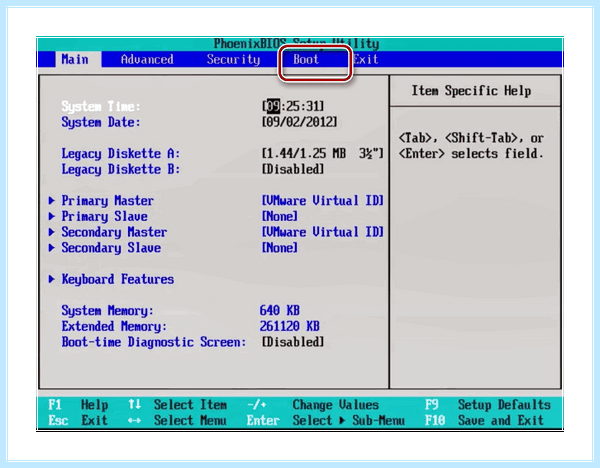The width and height of the screenshot is (600, 468).
Task: Click the Enter Select Sub-Menu hint
Action: point(326,420)
